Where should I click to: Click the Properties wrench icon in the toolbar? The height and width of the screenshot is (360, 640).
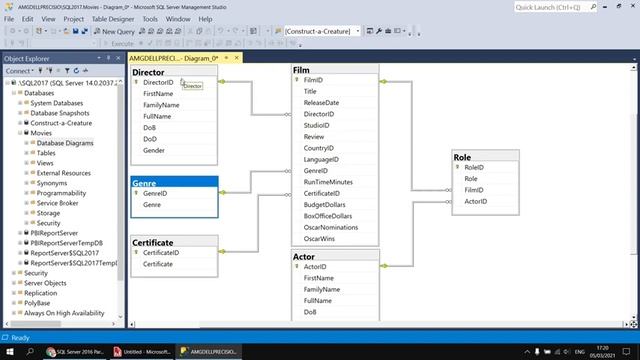tap(379, 31)
